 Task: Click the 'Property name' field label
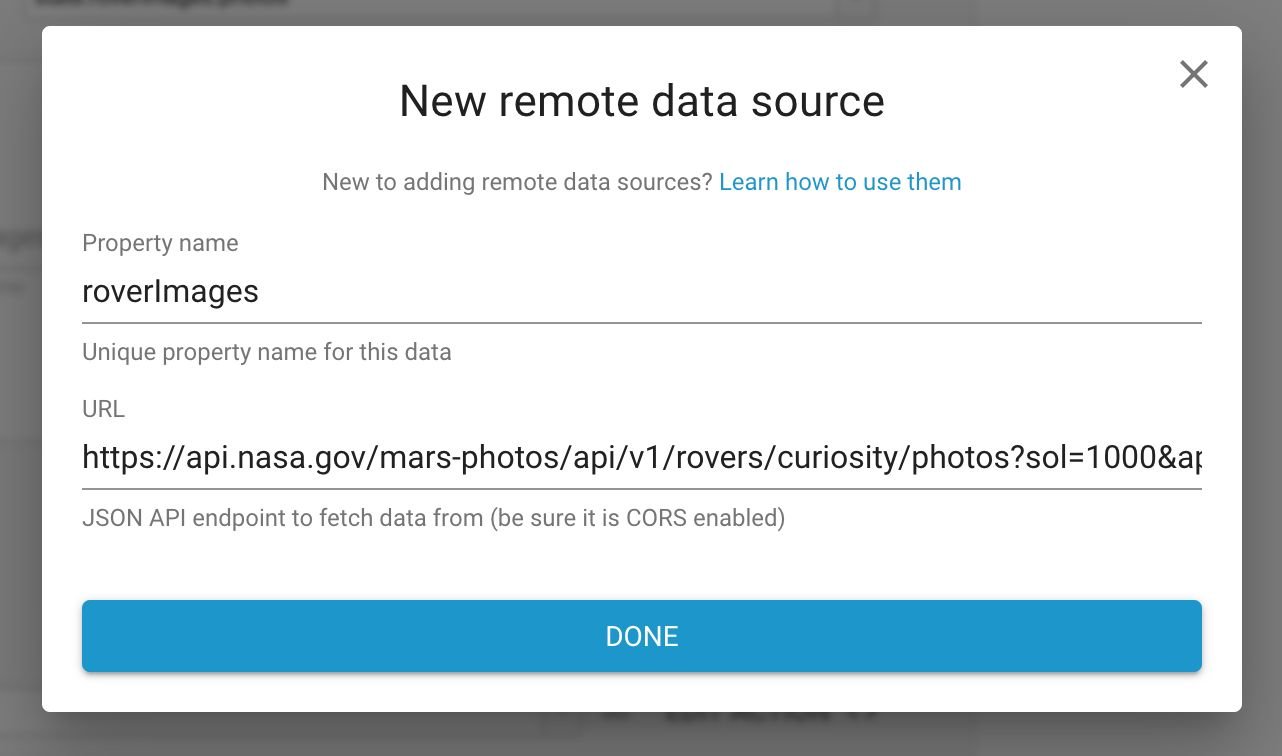click(160, 243)
